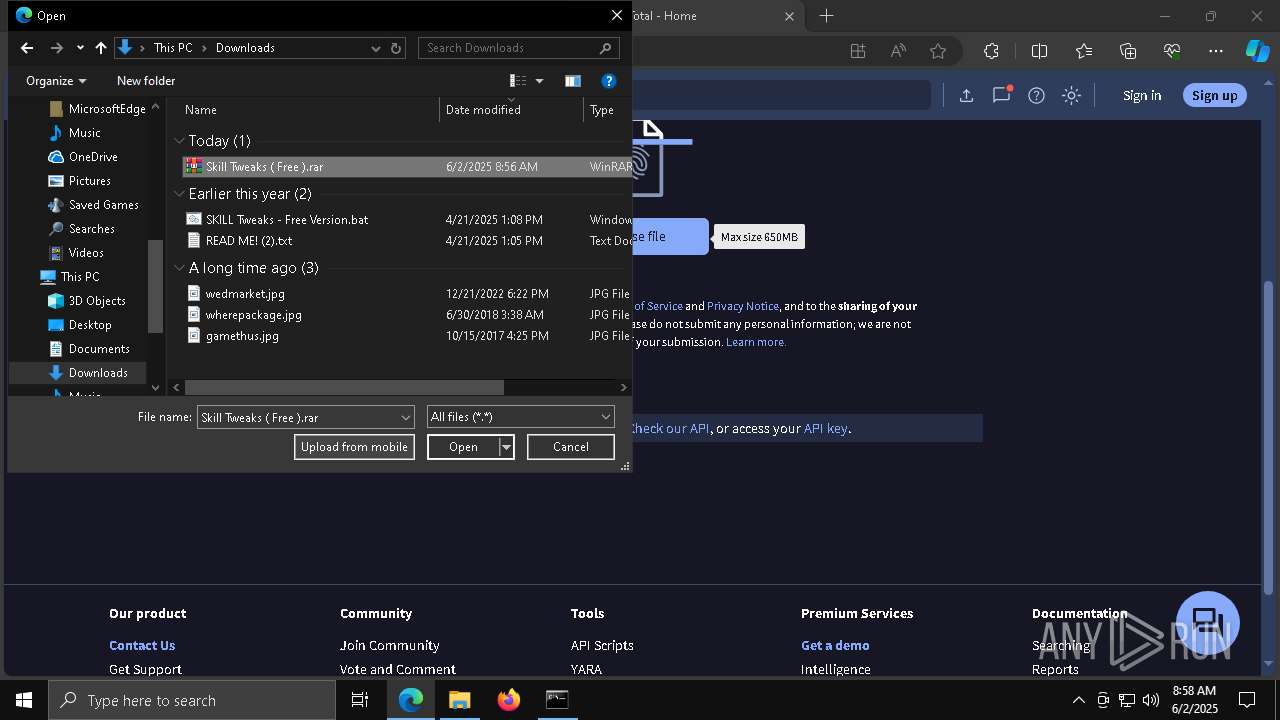The height and width of the screenshot is (720, 1280).
Task: Open the Organize menu
Action: (x=56, y=81)
